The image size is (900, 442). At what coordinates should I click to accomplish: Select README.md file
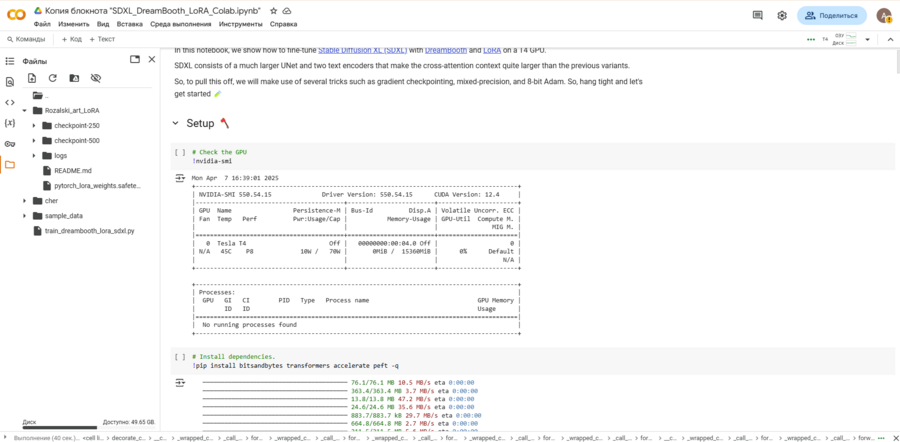point(72,170)
